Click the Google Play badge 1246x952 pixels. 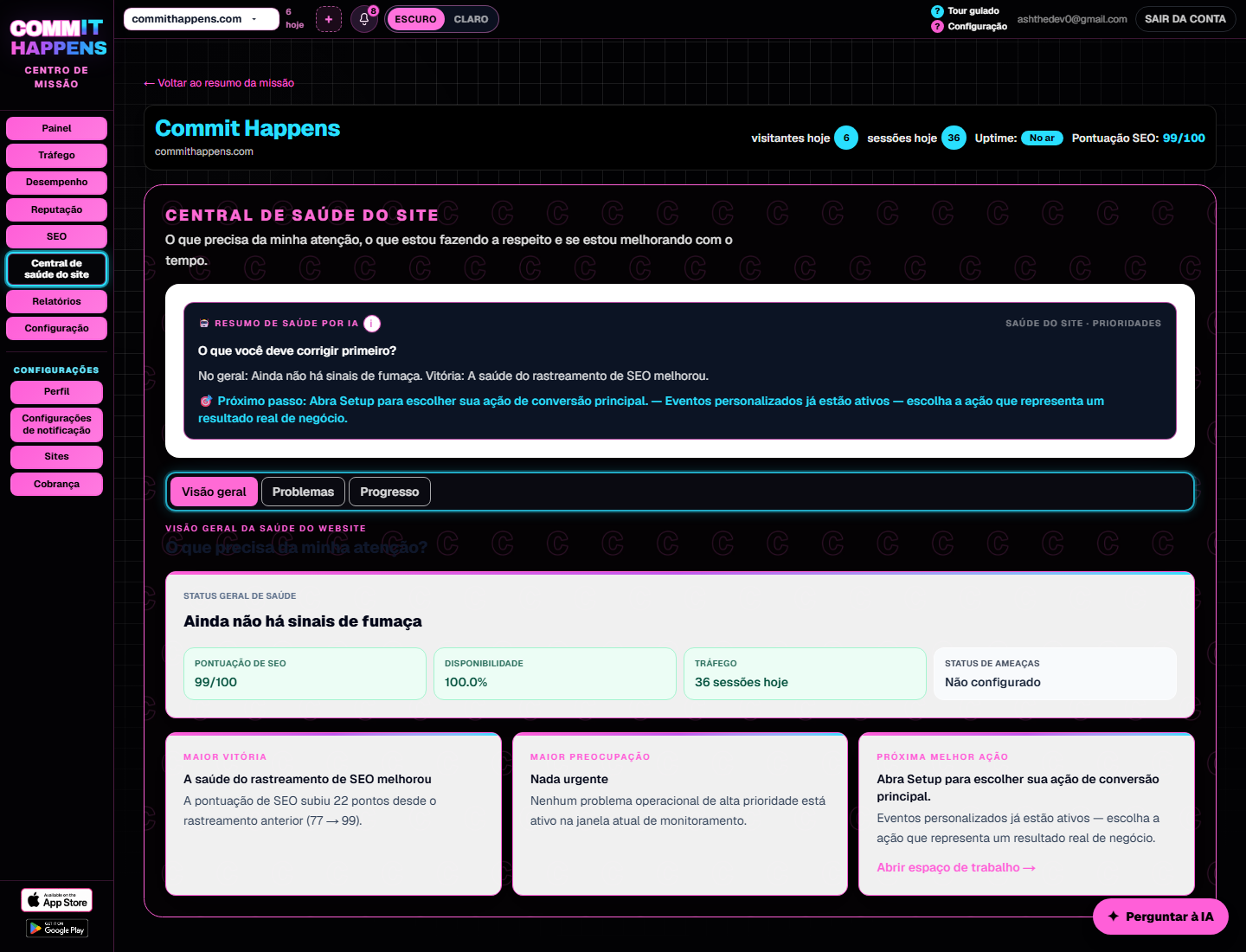[x=57, y=929]
